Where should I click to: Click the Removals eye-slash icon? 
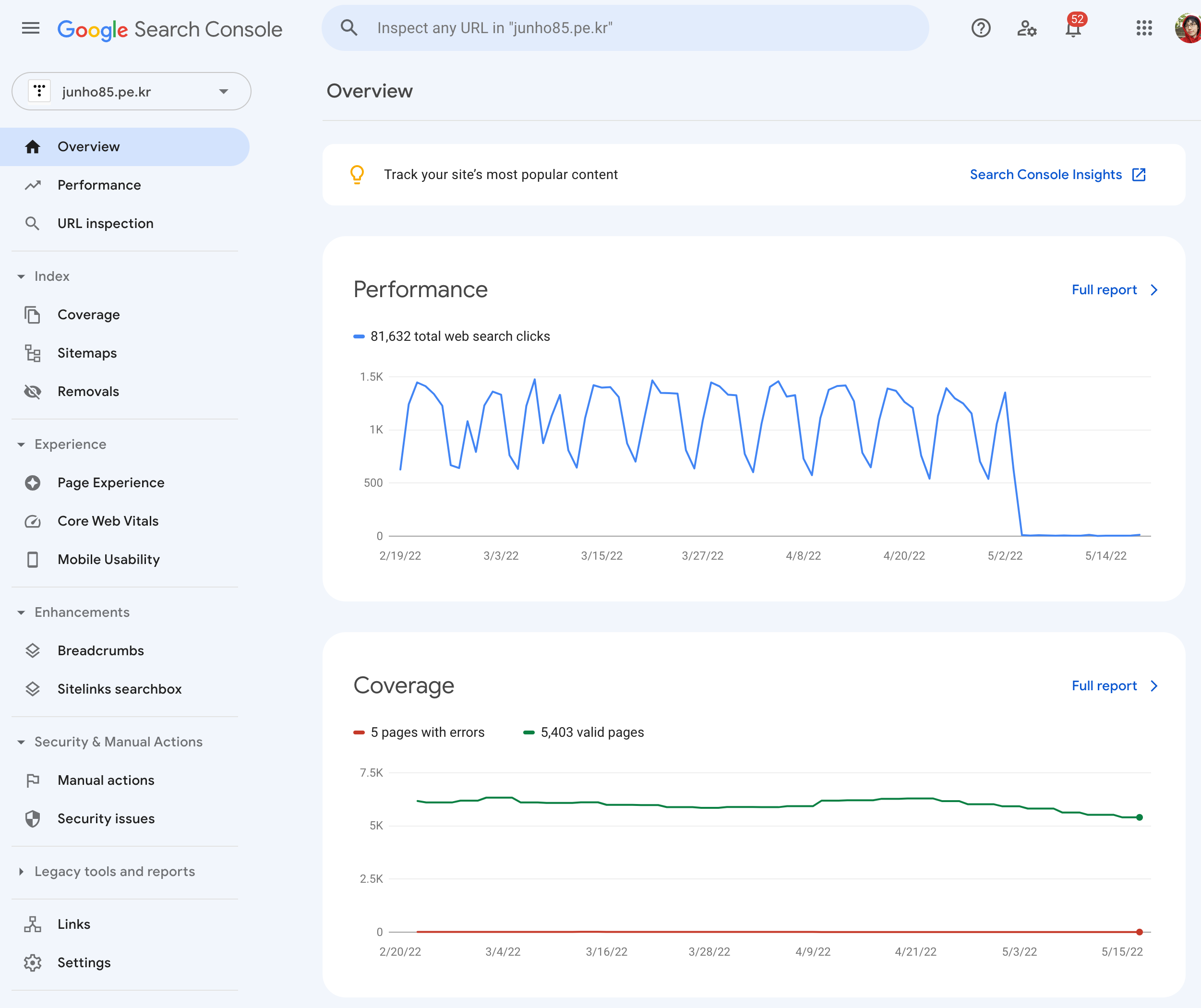33,392
